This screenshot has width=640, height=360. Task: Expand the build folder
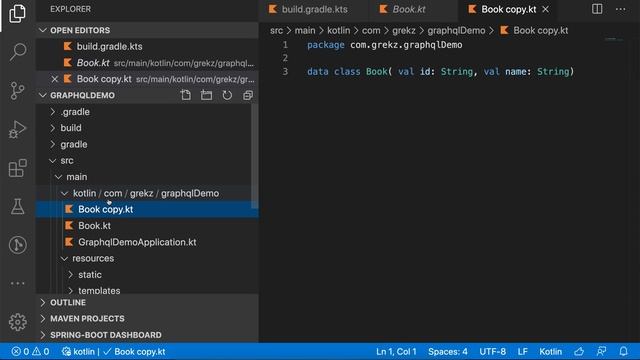point(147,128)
